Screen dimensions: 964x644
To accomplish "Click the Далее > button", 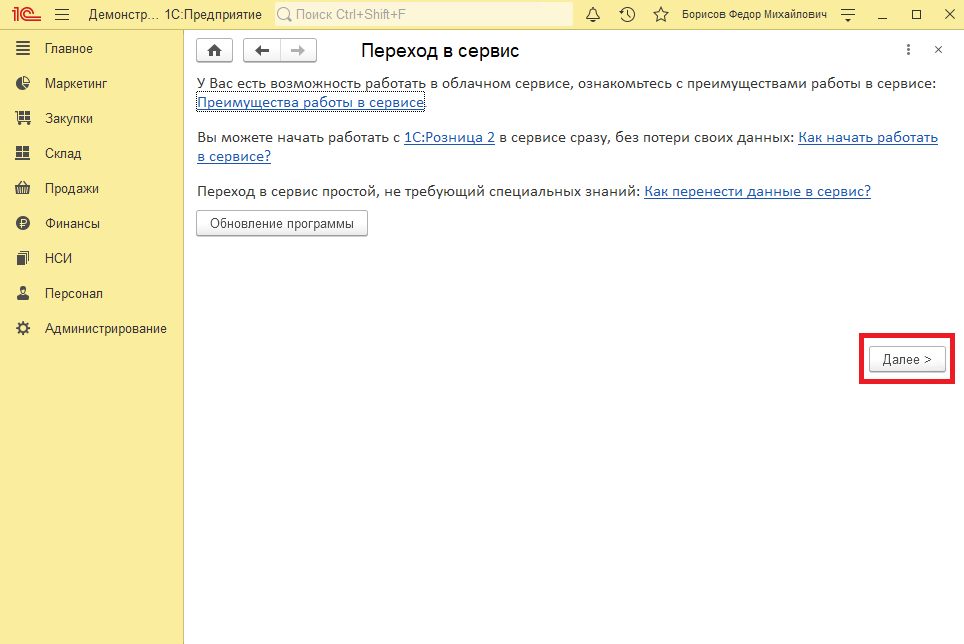I will [x=907, y=359].
